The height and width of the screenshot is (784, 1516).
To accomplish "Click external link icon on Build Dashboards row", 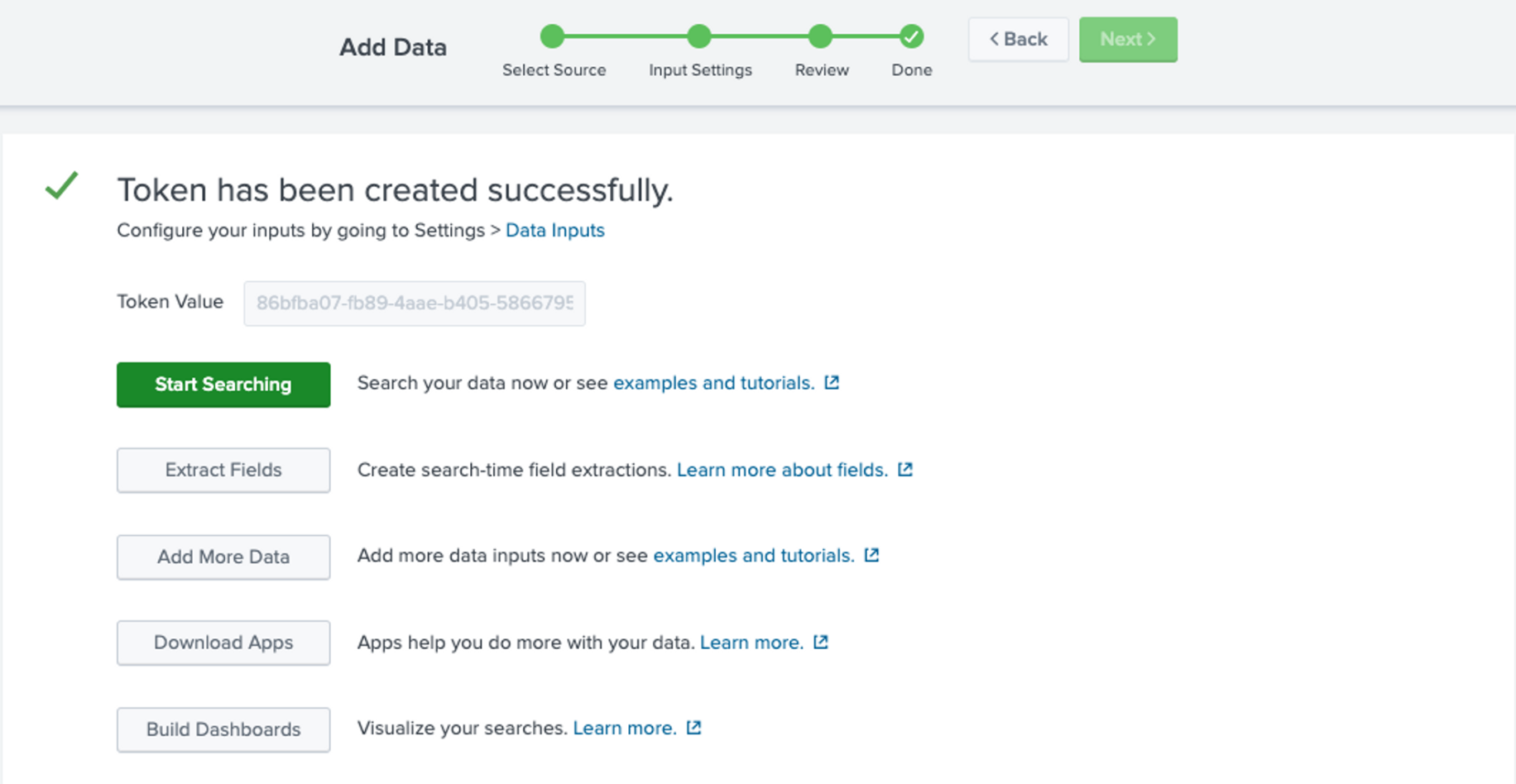I will (693, 728).
